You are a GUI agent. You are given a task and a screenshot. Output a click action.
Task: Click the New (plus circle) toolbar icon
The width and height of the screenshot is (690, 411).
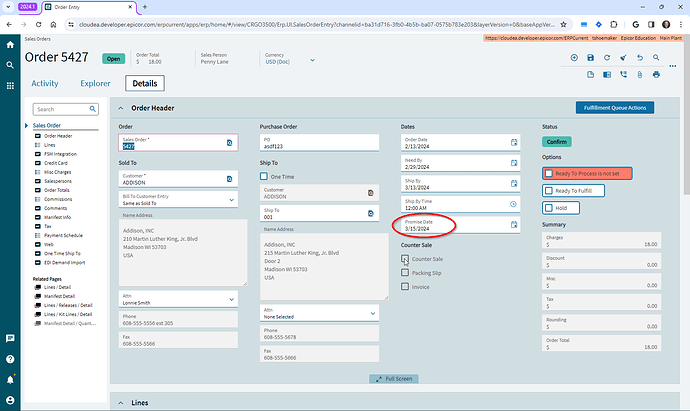574,58
